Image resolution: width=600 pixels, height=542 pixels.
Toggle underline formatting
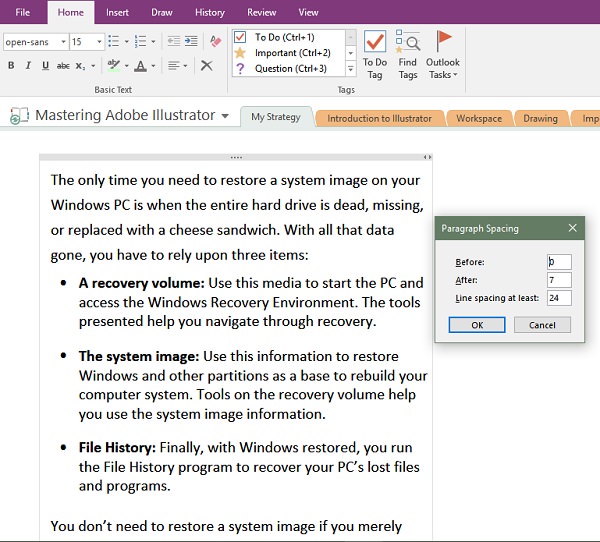[x=45, y=65]
